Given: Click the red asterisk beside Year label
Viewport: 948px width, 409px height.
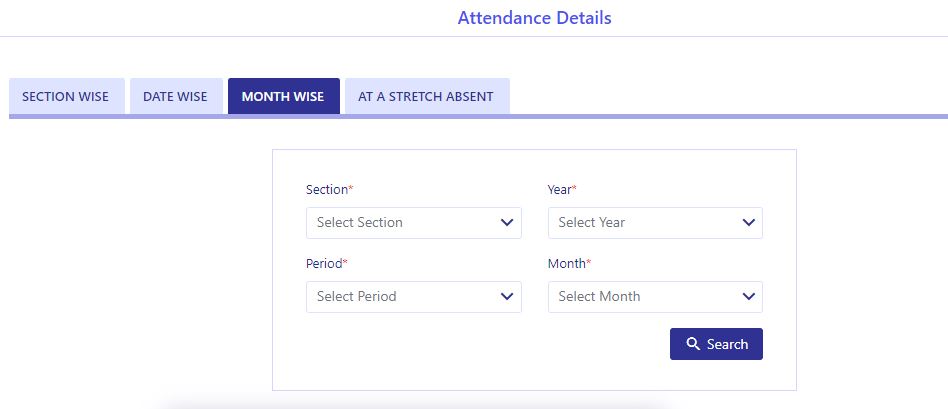Looking at the screenshot, I should point(574,189).
